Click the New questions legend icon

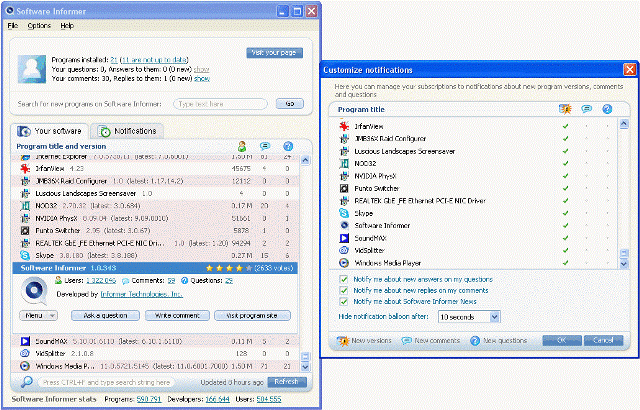(x=475, y=341)
